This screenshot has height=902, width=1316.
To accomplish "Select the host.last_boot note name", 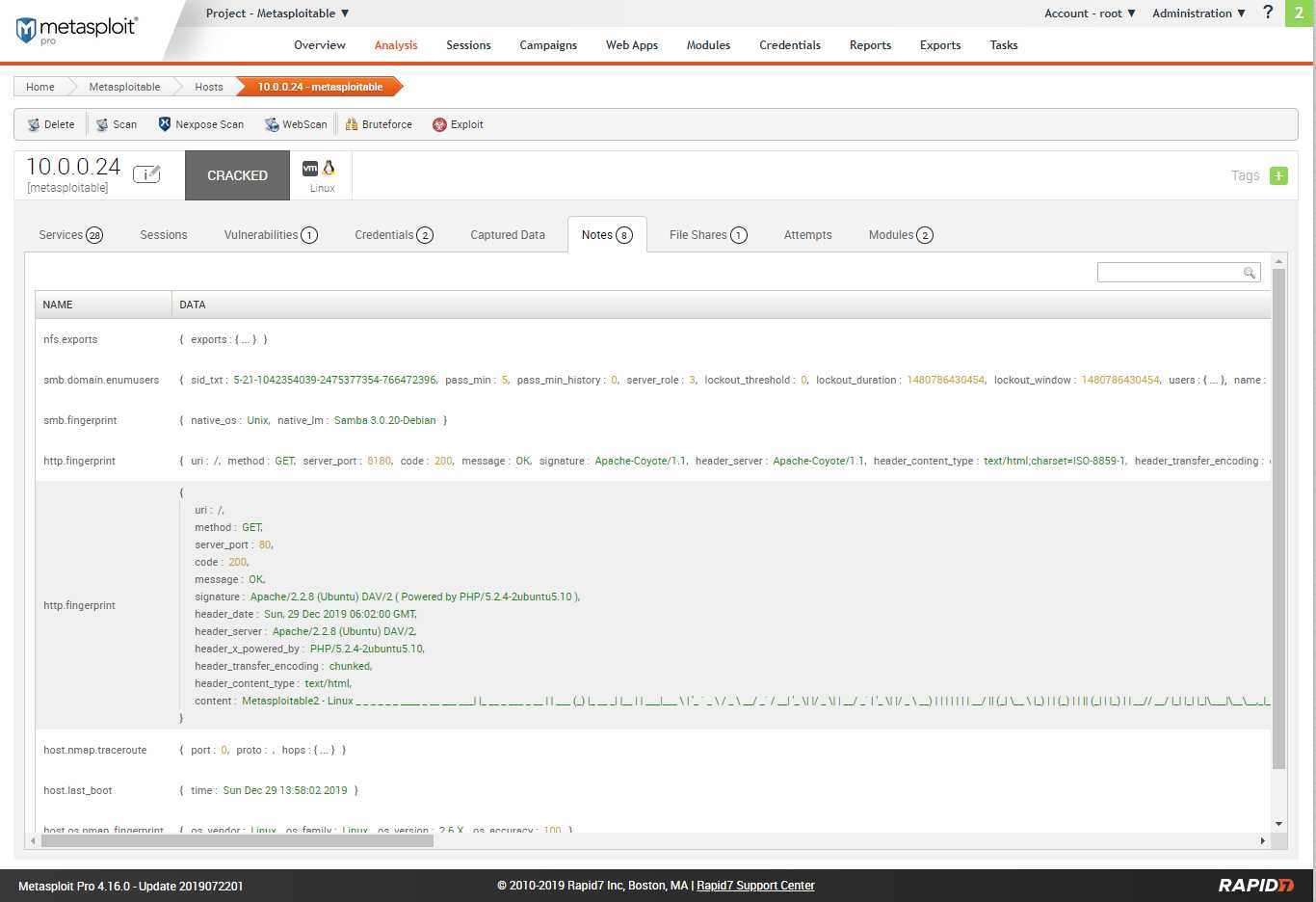I will pos(78,790).
